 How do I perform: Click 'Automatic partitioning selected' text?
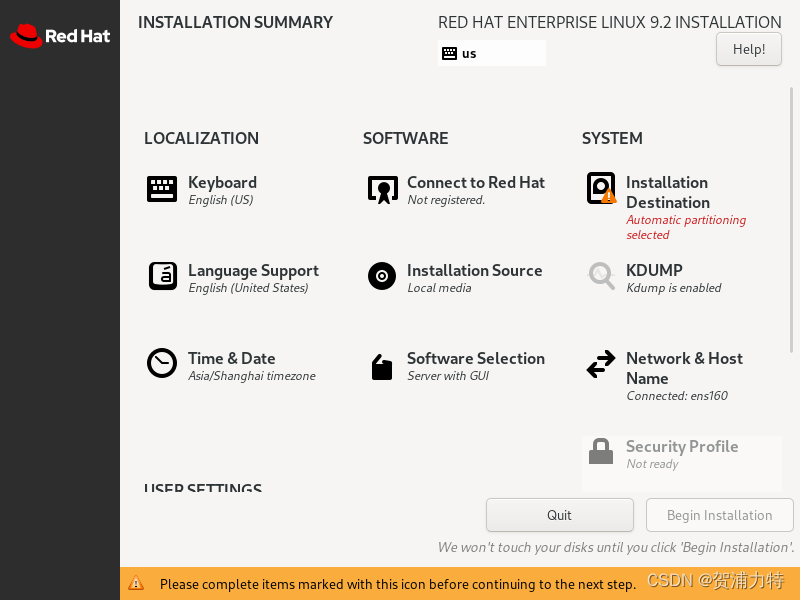pyautogui.click(x=686, y=227)
